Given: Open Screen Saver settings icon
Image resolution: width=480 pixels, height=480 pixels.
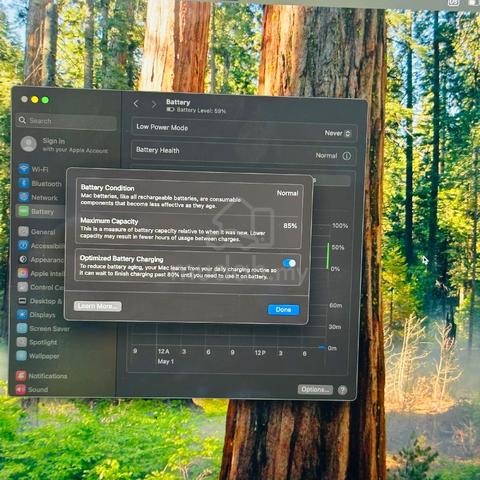Looking at the screenshot, I should pyautogui.click(x=22, y=328).
